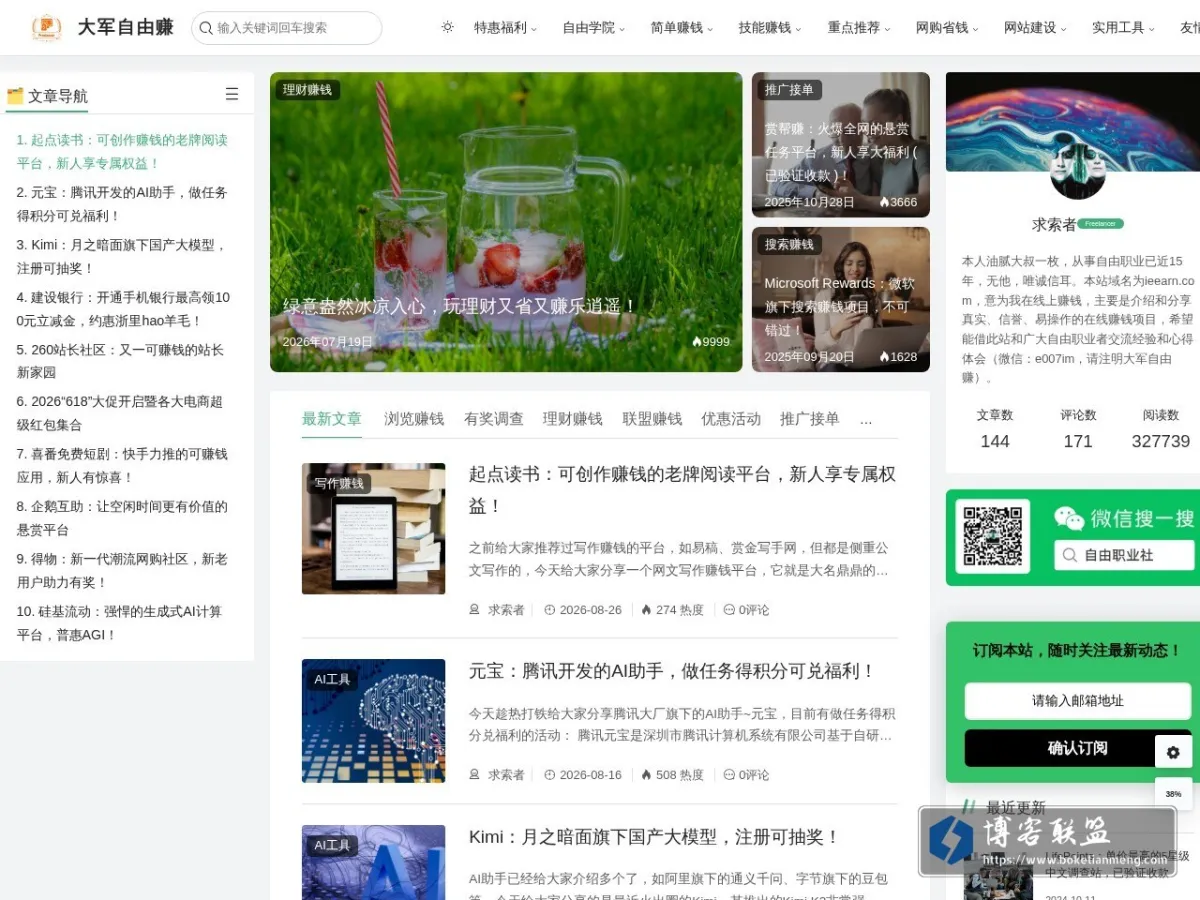The width and height of the screenshot is (1200, 900).
Task: Click the 博客联盟 banner logo
Action: [x=1047, y=841]
